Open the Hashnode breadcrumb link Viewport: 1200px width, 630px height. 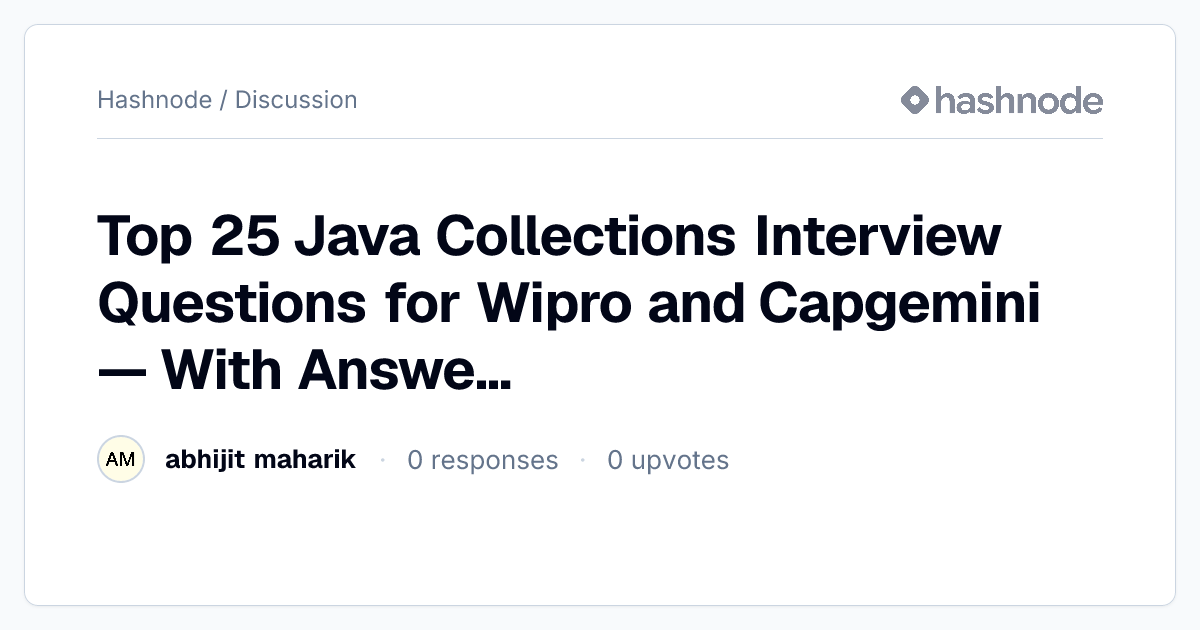point(154,100)
